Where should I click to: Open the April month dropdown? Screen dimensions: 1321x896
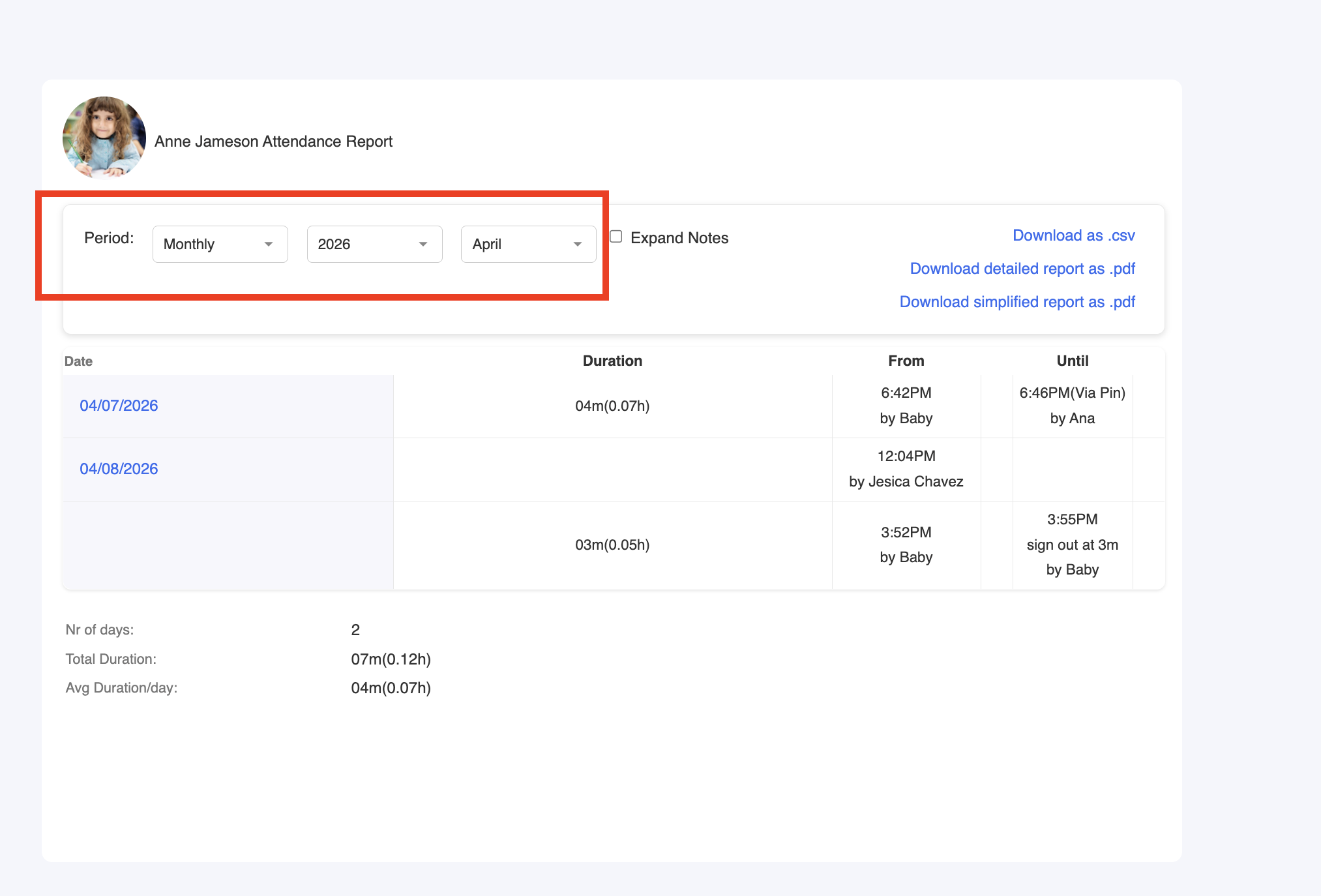click(x=528, y=244)
